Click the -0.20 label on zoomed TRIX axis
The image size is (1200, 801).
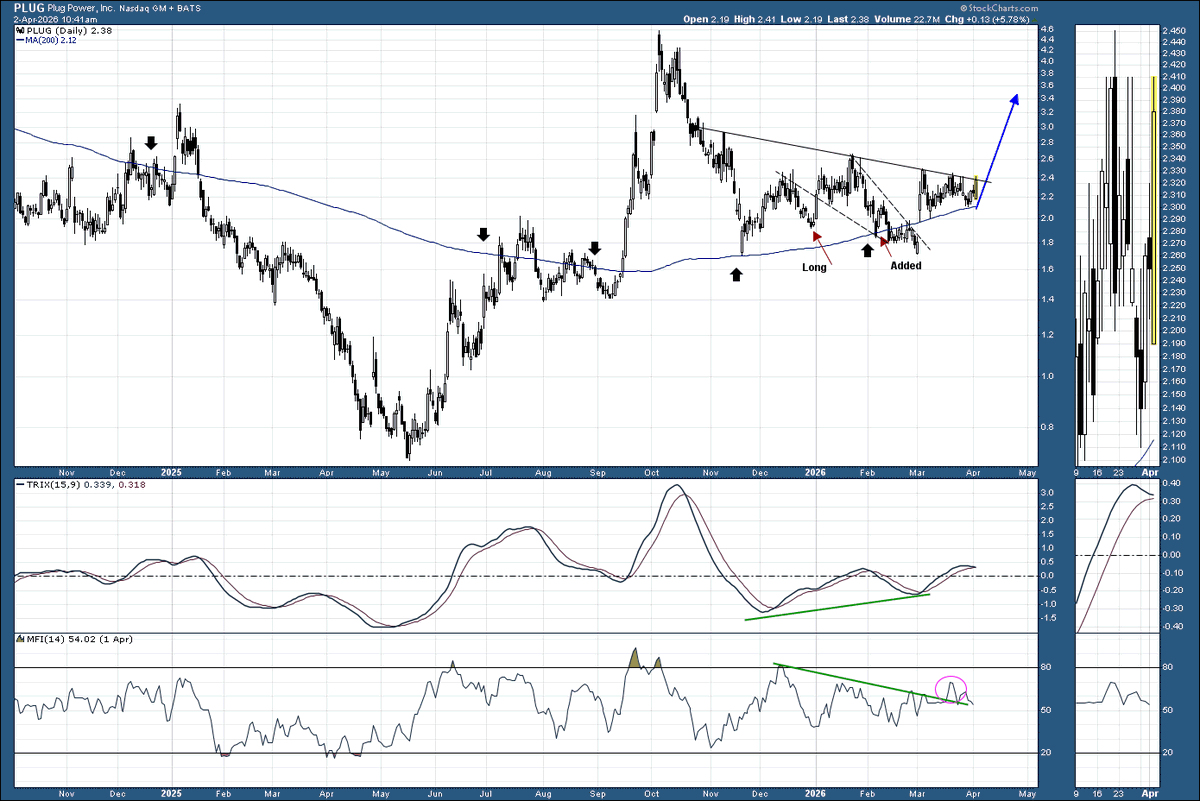click(1174, 590)
